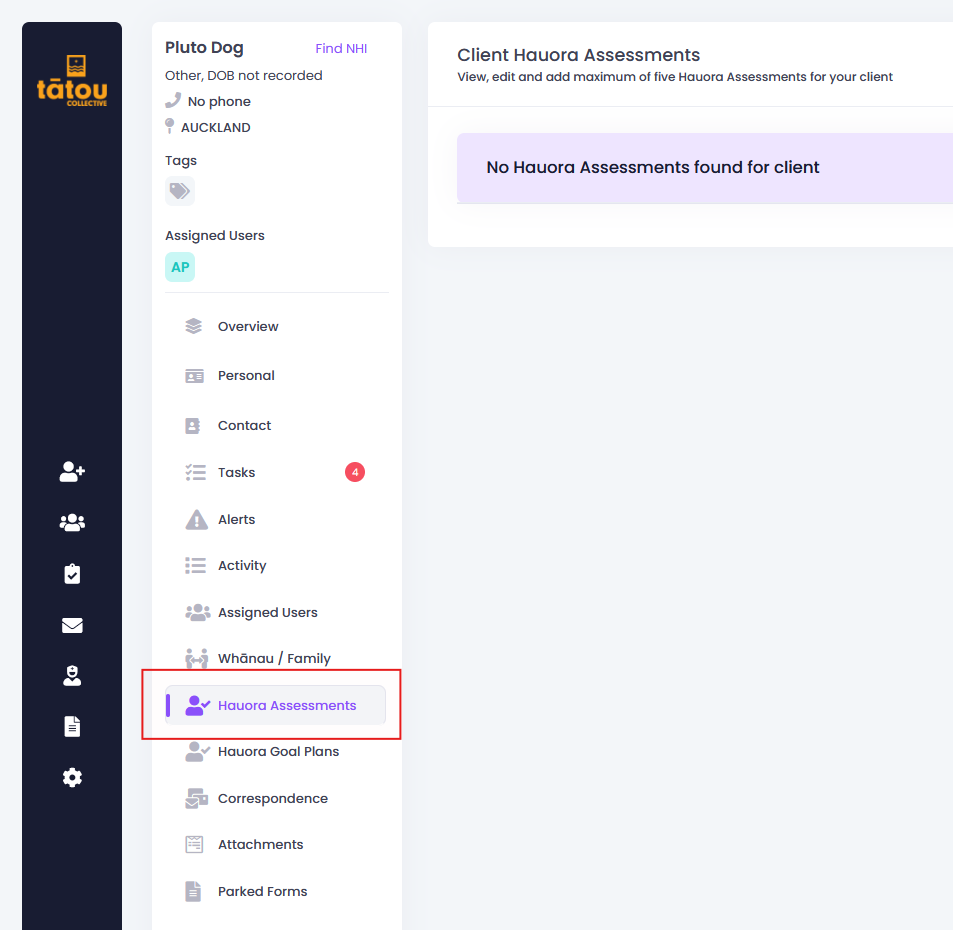This screenshot has width=953, height=930.
Task: Open the add new client icon
Action: pos(72,471)
